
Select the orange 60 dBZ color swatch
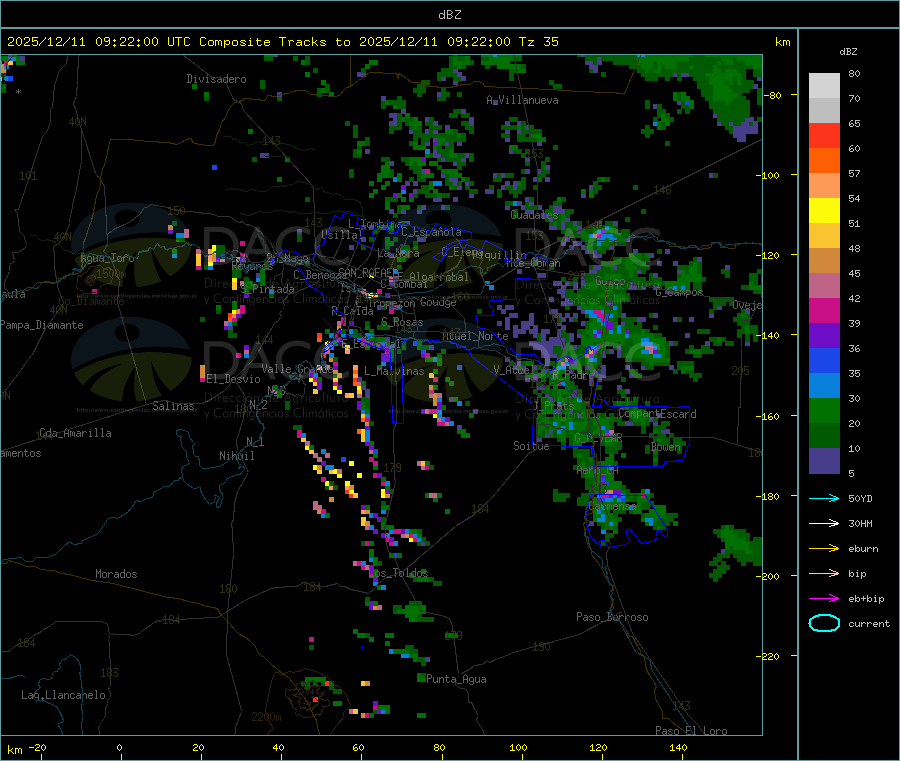tap(824, 161)
